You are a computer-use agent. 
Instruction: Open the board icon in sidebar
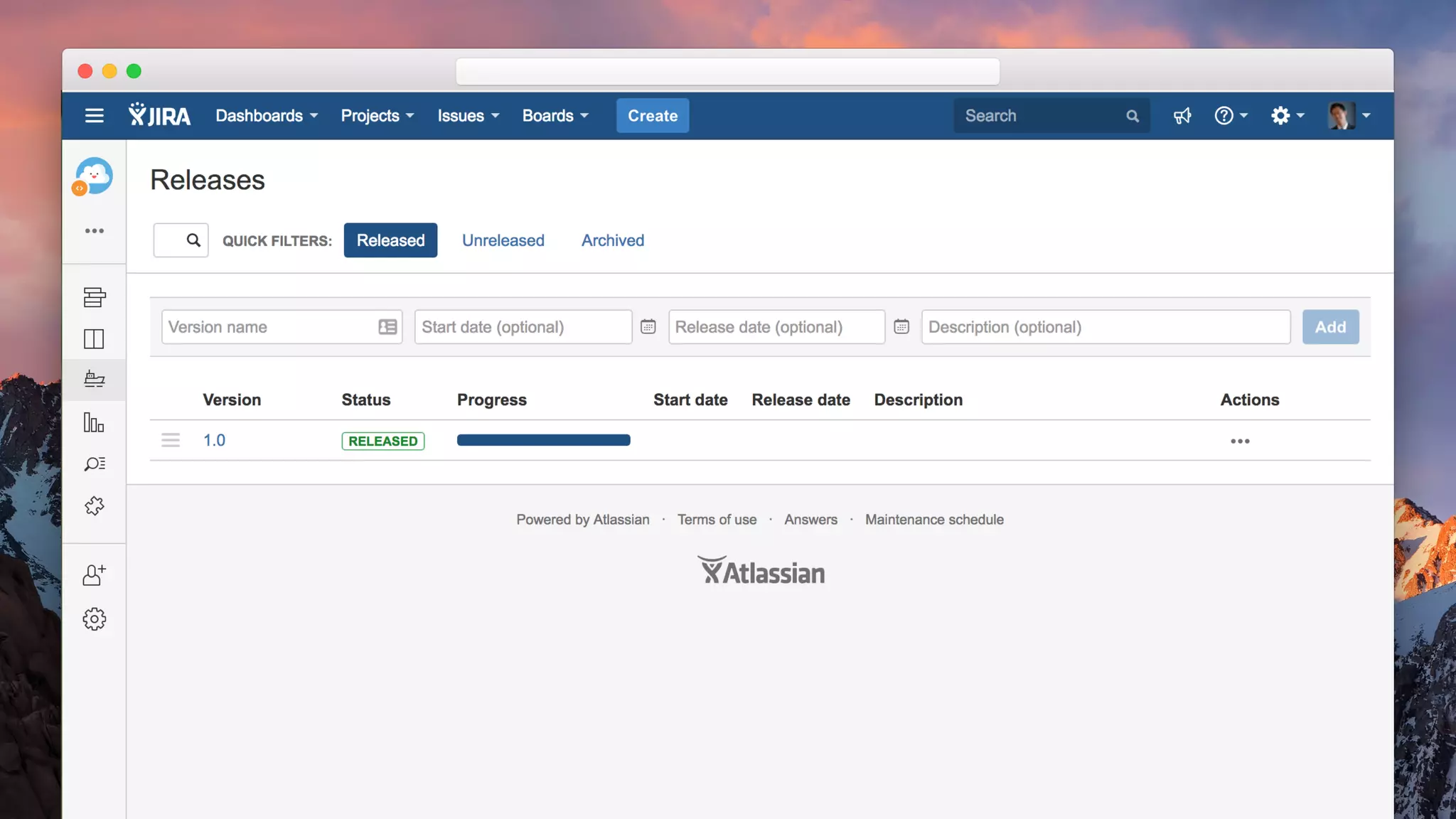[94, 339]
